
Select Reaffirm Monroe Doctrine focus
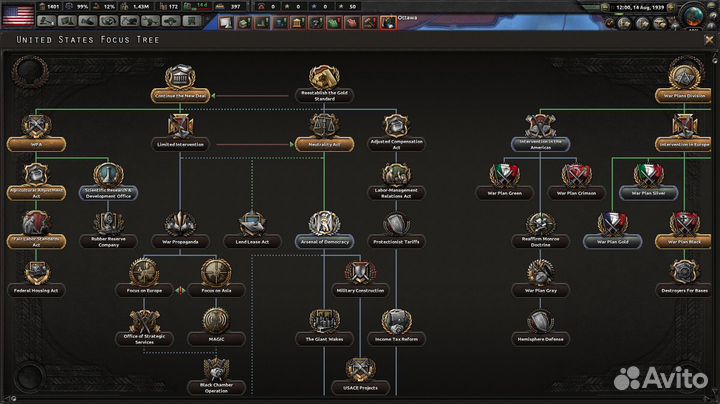pyautogui.click(x=540, y=231)
